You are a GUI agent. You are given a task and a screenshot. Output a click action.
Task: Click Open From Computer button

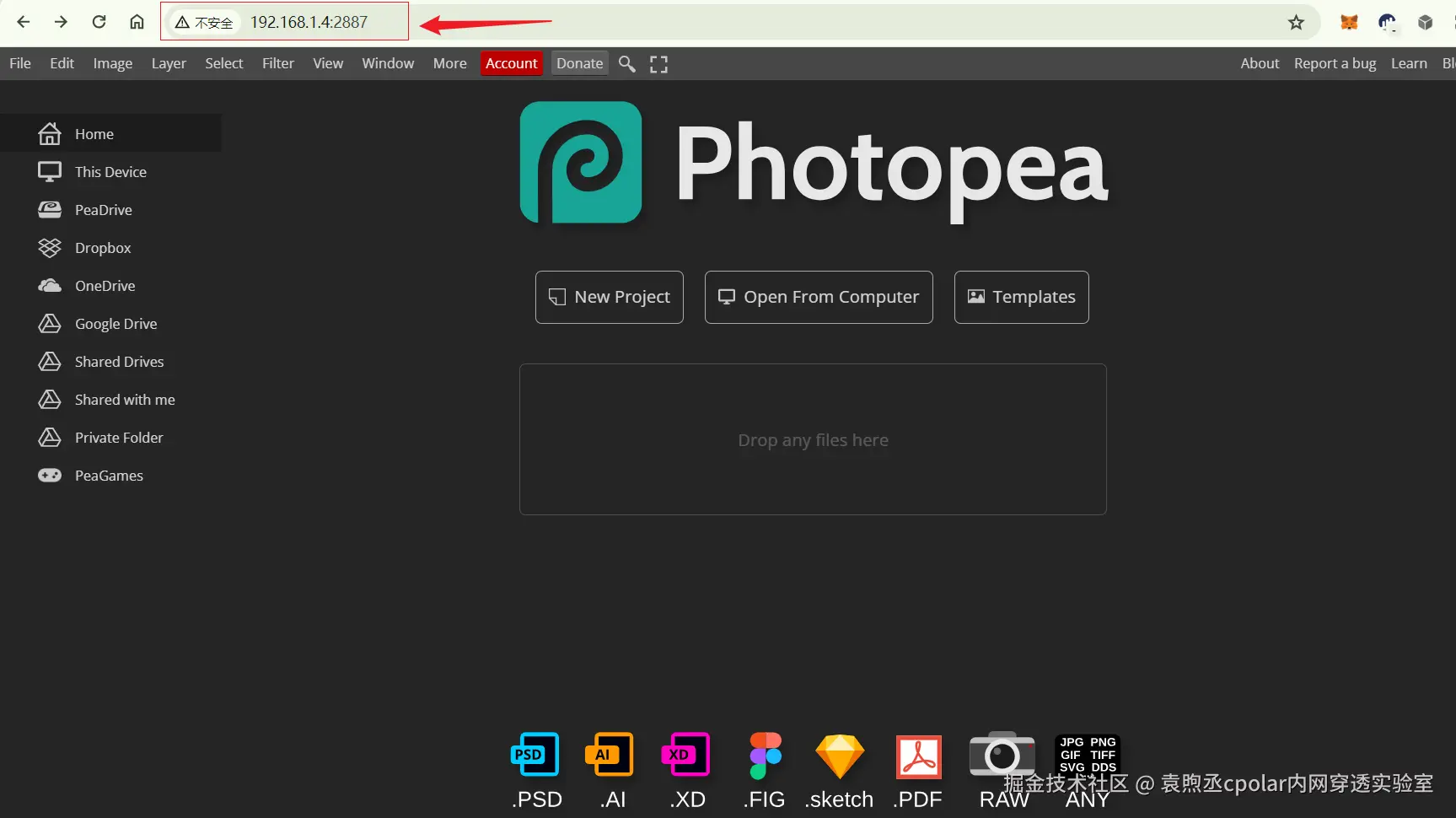point(819,297)
